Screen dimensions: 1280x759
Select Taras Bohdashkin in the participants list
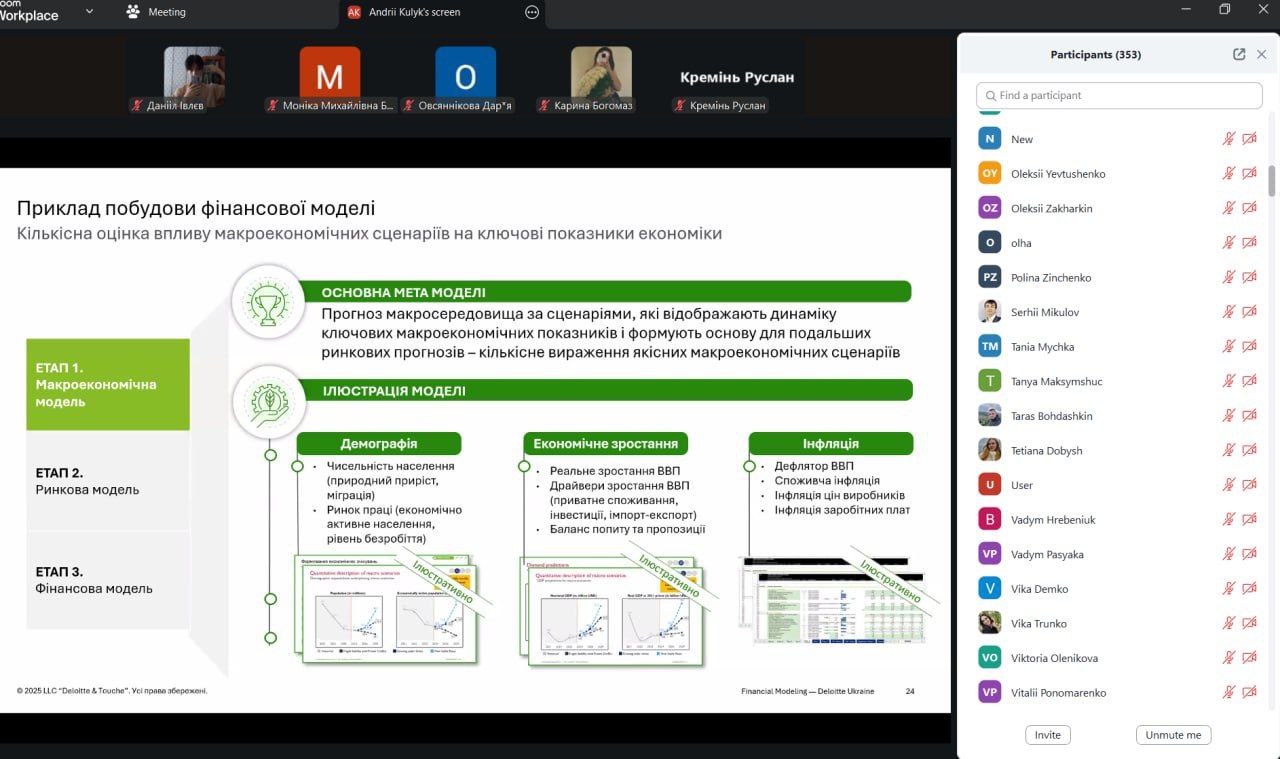pos(1051,416)
